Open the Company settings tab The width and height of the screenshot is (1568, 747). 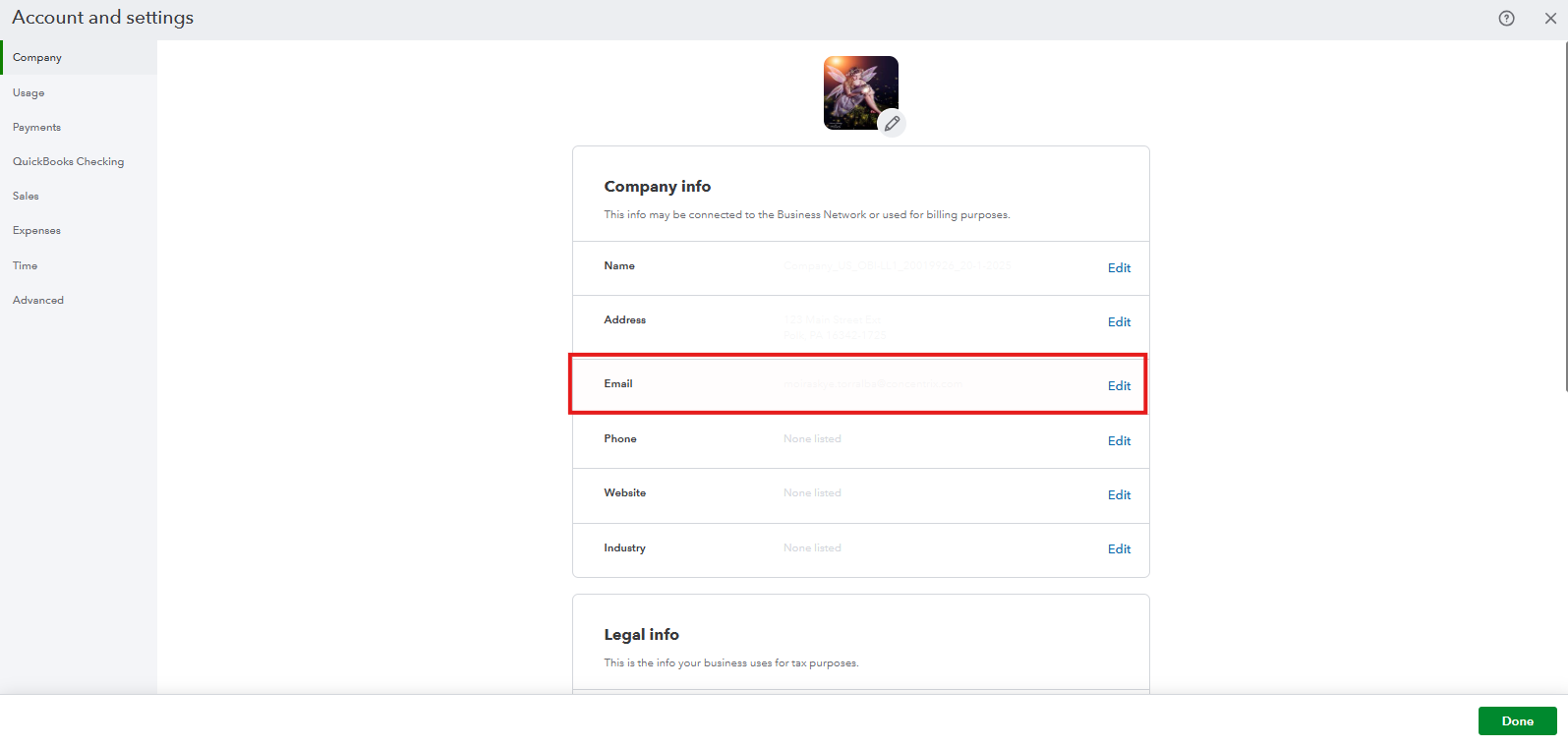37,58
